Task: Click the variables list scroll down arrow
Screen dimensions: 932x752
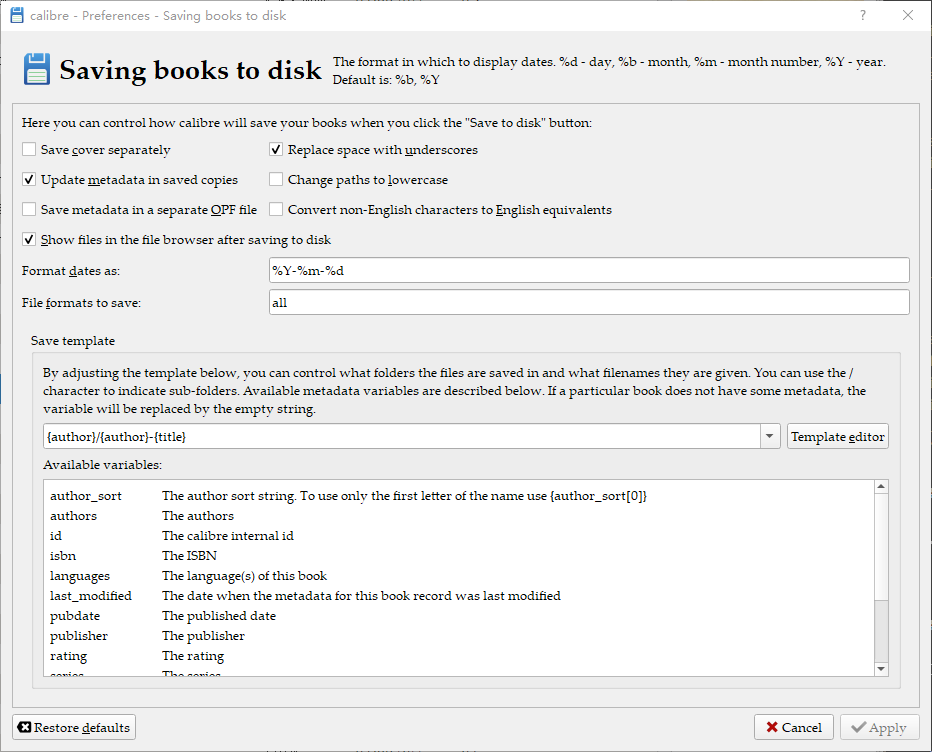Action: point(881,669)
